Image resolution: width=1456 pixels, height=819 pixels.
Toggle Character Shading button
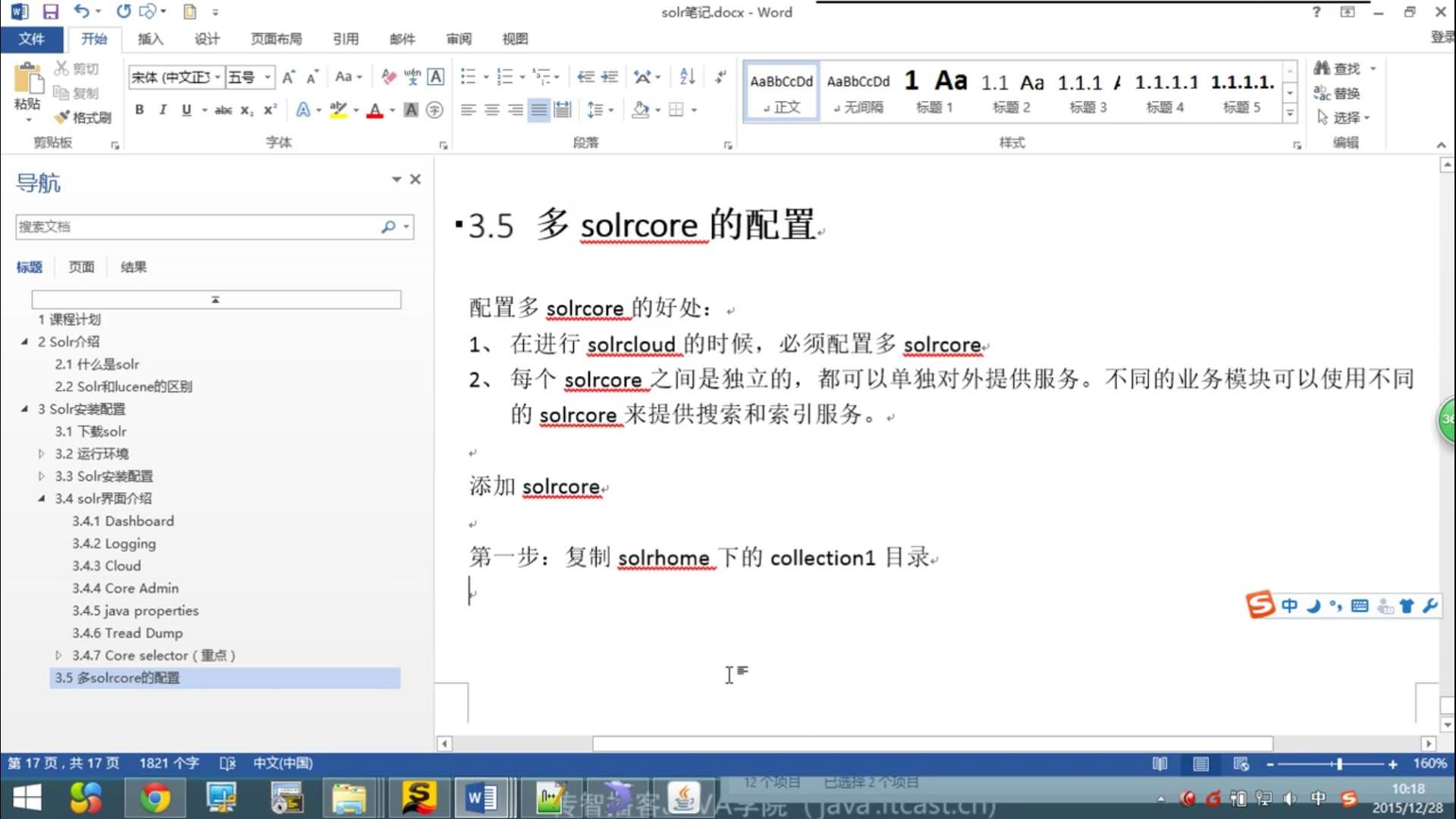(411, 110)
